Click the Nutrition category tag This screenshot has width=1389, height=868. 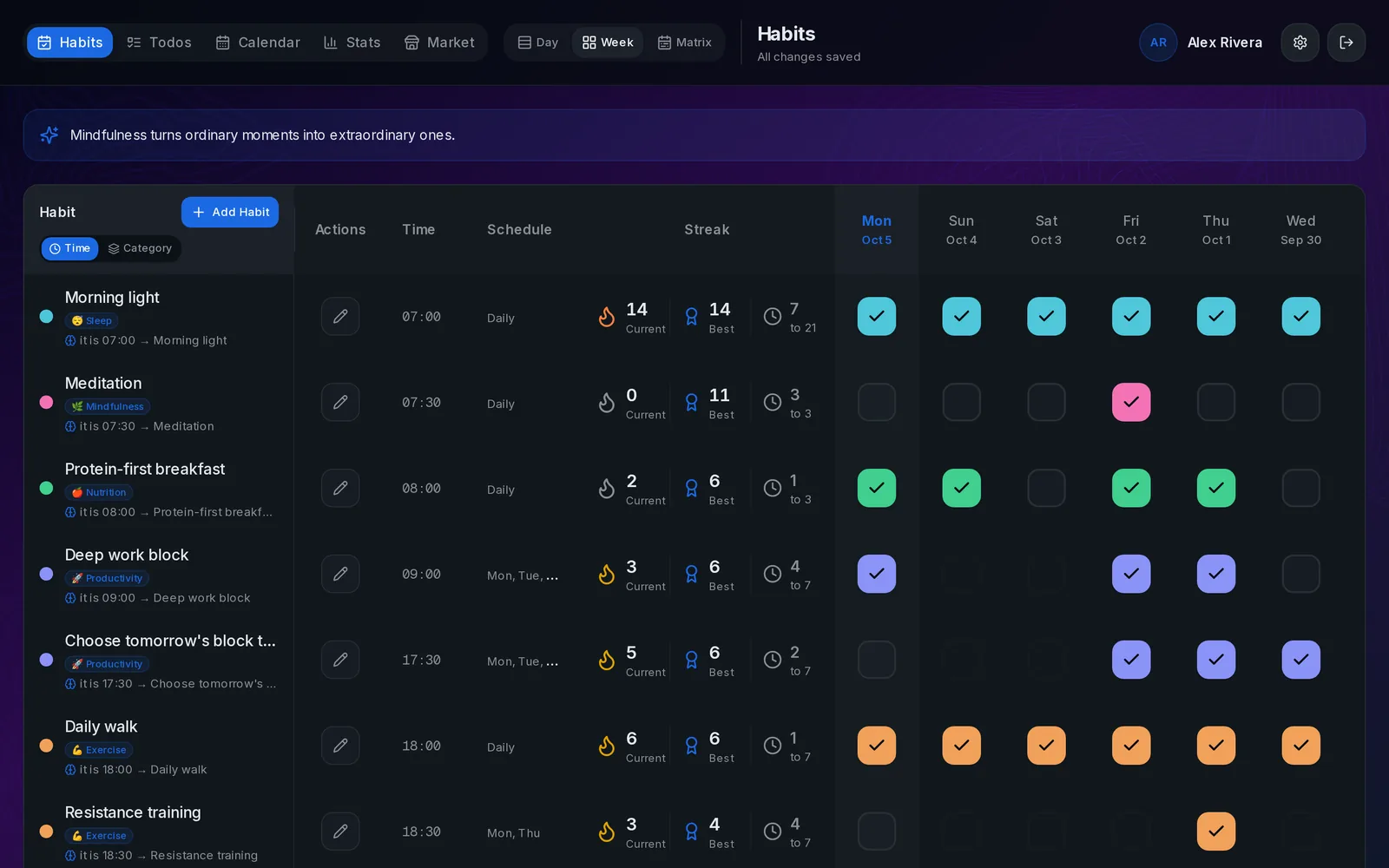click(99, 492)
